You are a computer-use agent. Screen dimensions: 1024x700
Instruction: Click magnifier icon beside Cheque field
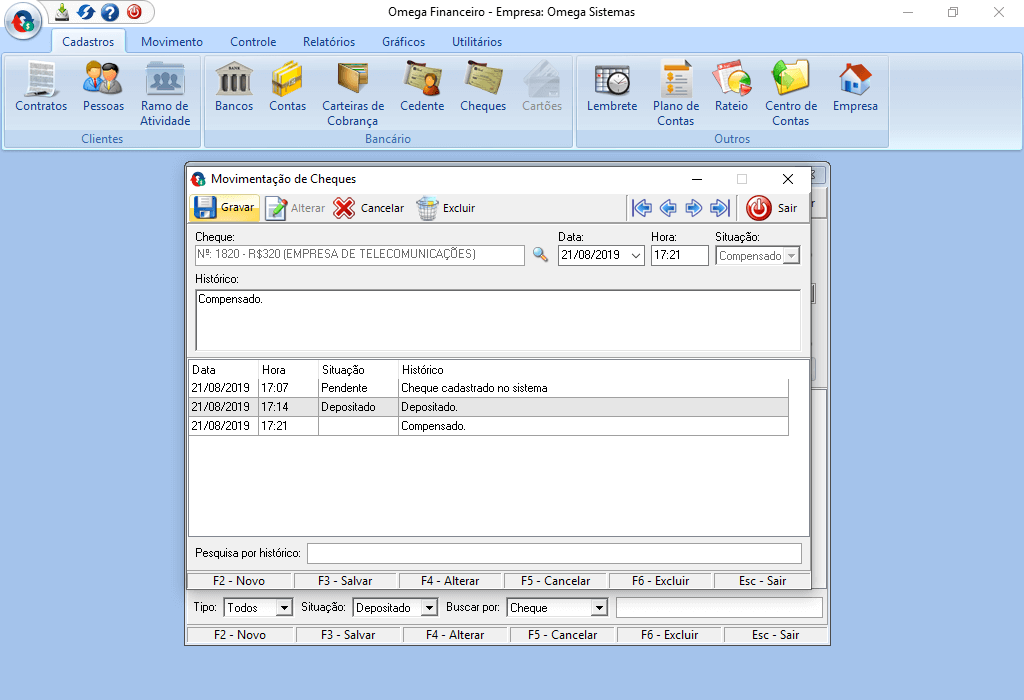pos(540,255)
